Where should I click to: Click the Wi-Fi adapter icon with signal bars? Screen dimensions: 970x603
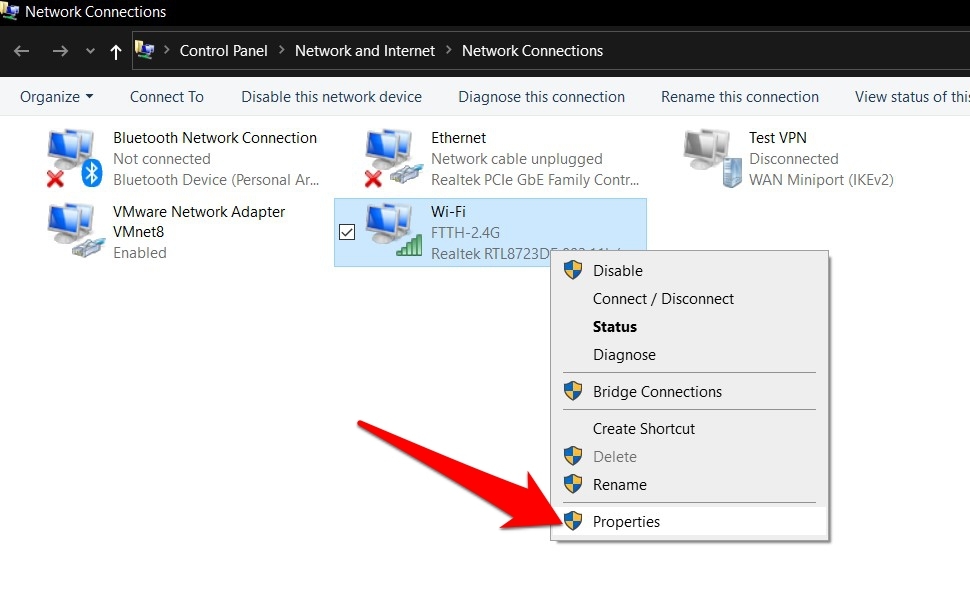(394, 231)
